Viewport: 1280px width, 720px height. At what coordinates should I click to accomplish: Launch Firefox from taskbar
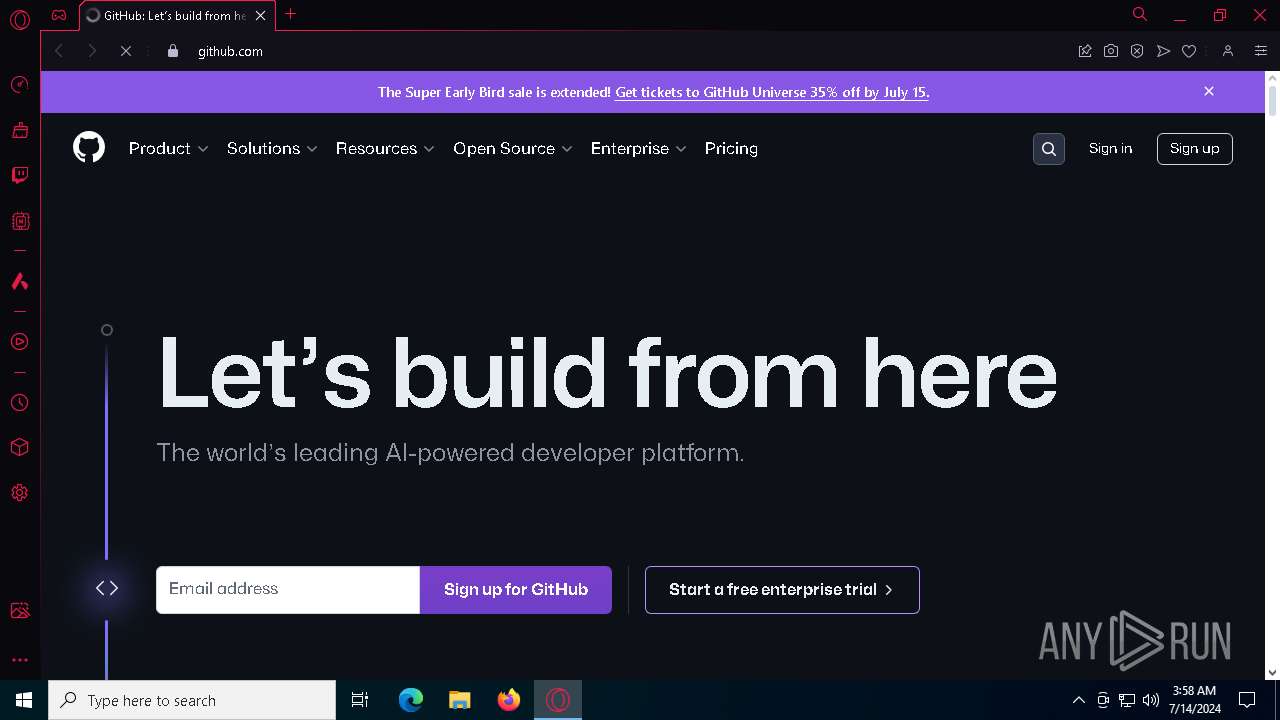click(x=509, y=700)
